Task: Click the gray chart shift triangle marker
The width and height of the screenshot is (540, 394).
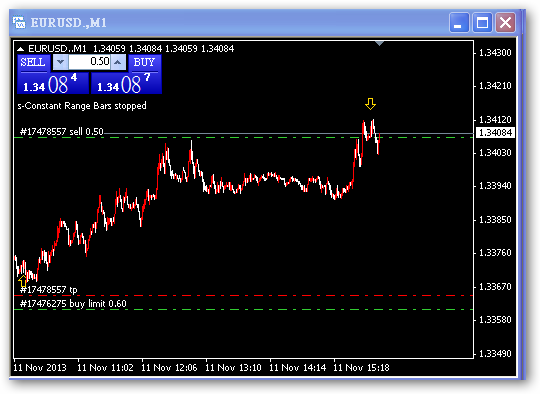Action: 379,43
